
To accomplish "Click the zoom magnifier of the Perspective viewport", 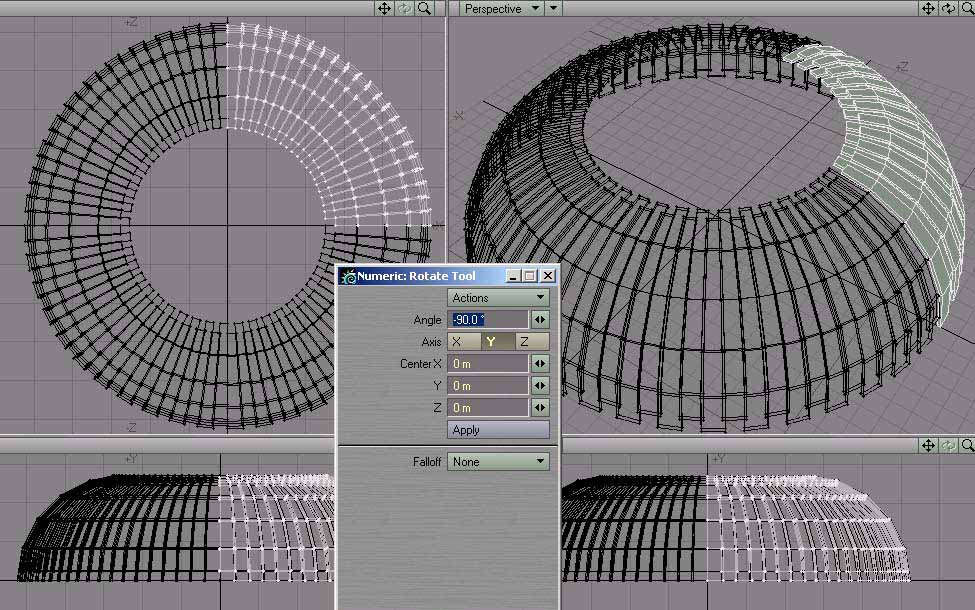I will click(967, 8).
